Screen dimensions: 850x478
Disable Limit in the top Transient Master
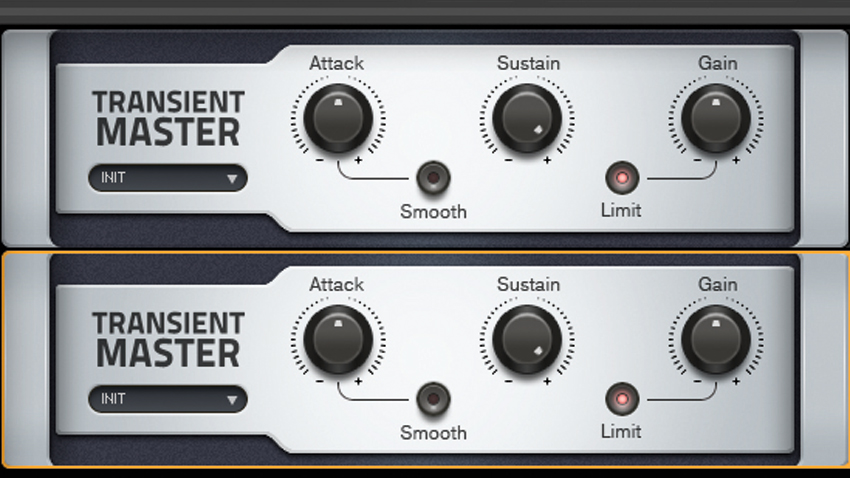(x=622, y=178)
